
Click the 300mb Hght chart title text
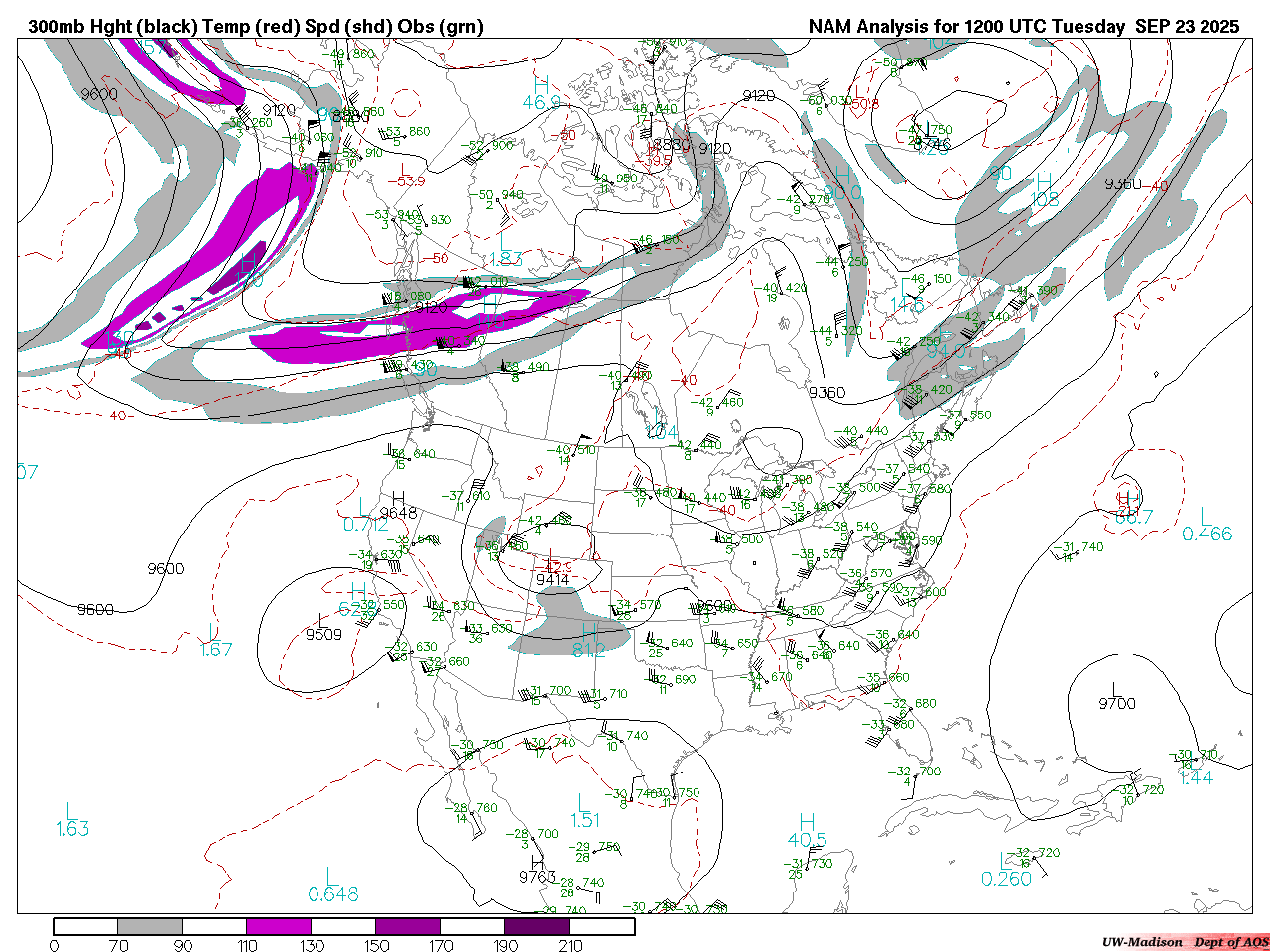[x=256, y=27]
